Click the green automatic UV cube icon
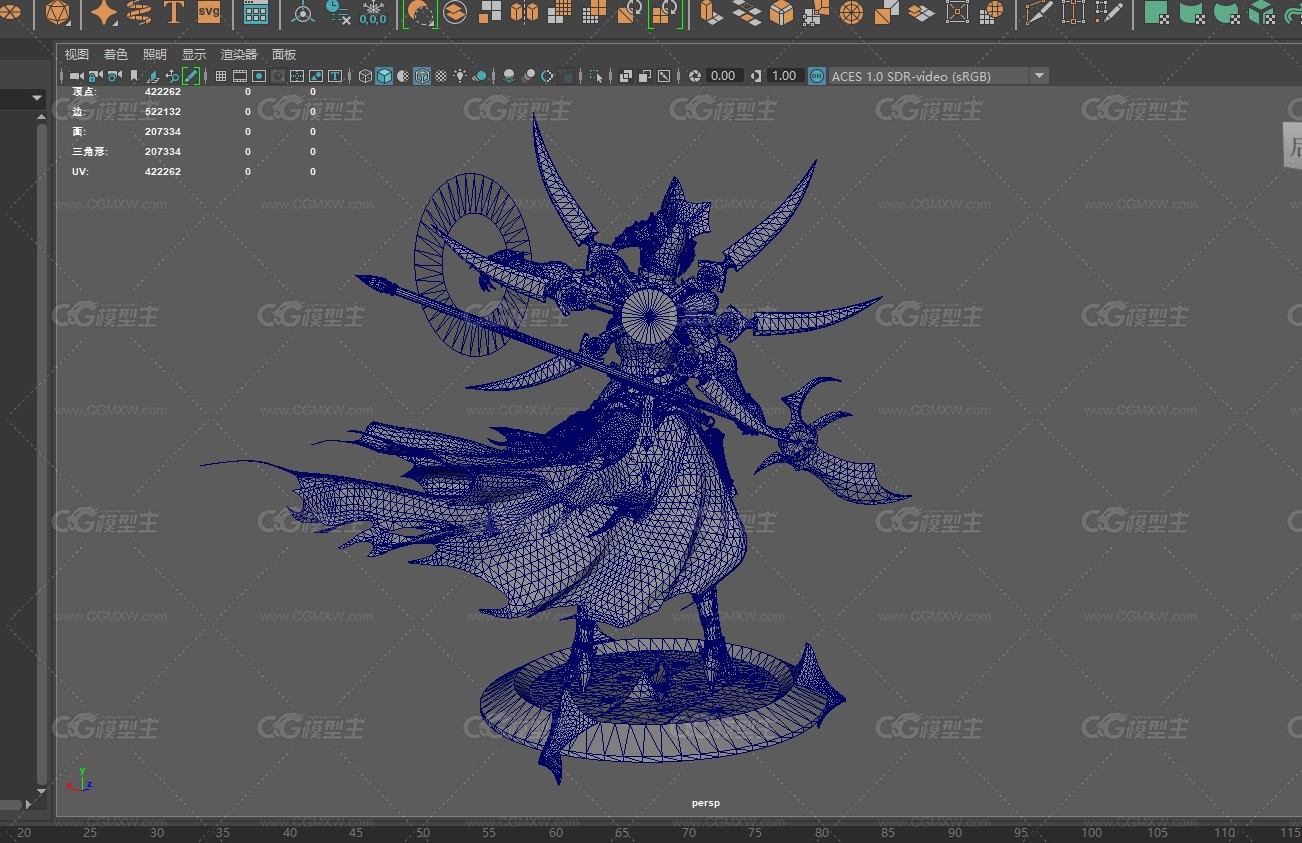 coord(1262,12)
